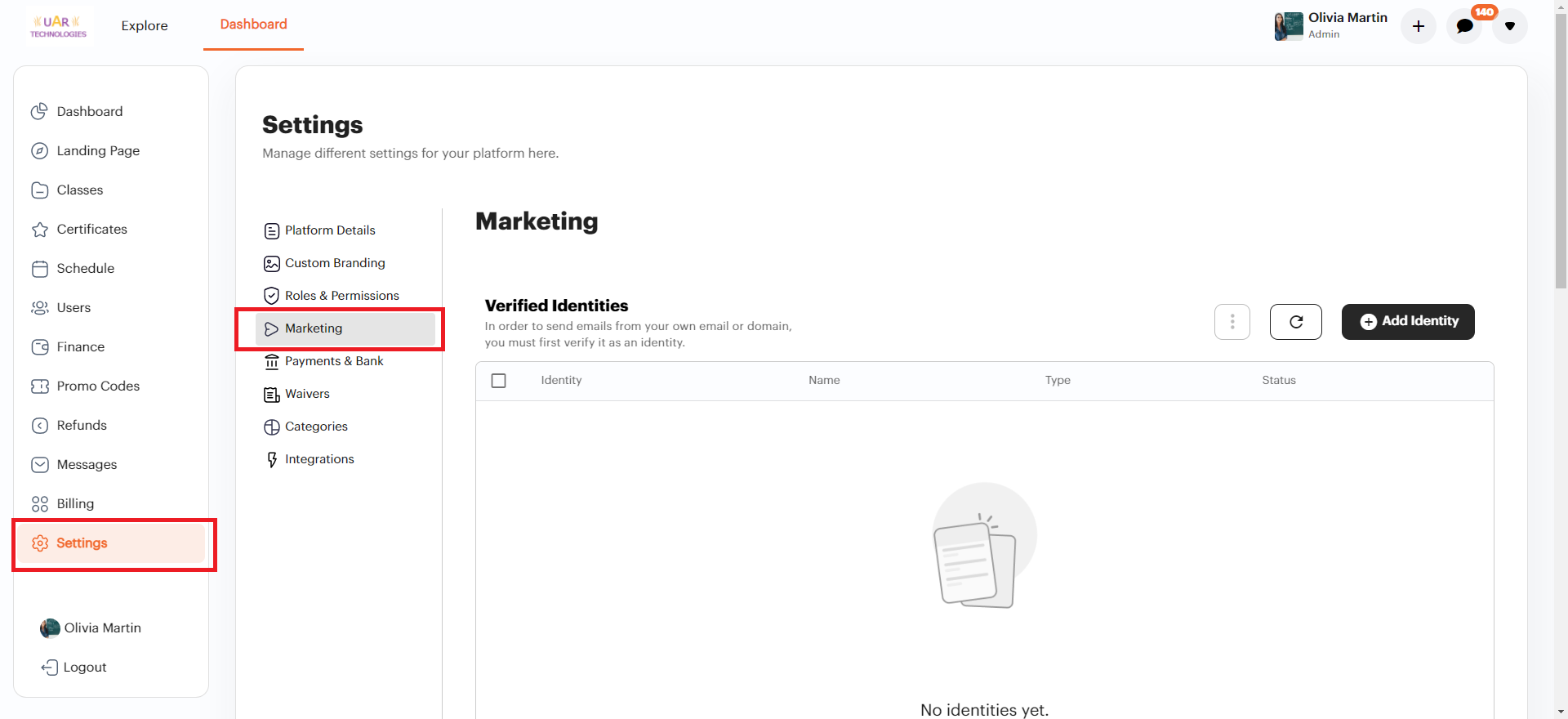Screen dimensions: 1568x719
Task: Open Platform Details settings
Action: click(x=330, y=230)
